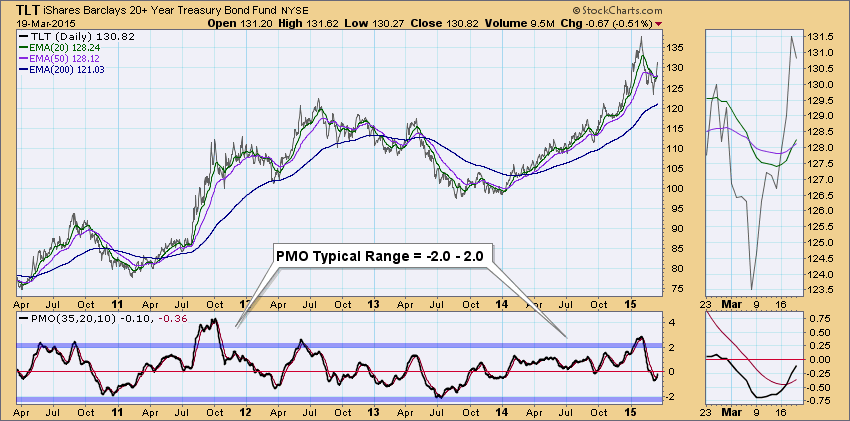Screen dimensions: 850x421
Task: Click the 135 price axis label on main chart
Action: coord(675,48)
